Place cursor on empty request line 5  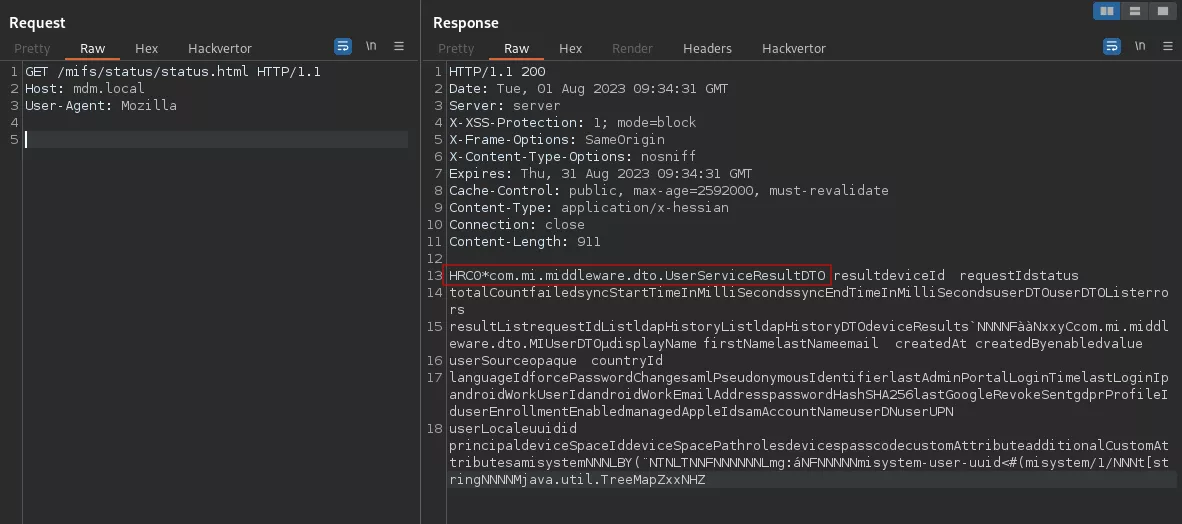pos(200,140)
